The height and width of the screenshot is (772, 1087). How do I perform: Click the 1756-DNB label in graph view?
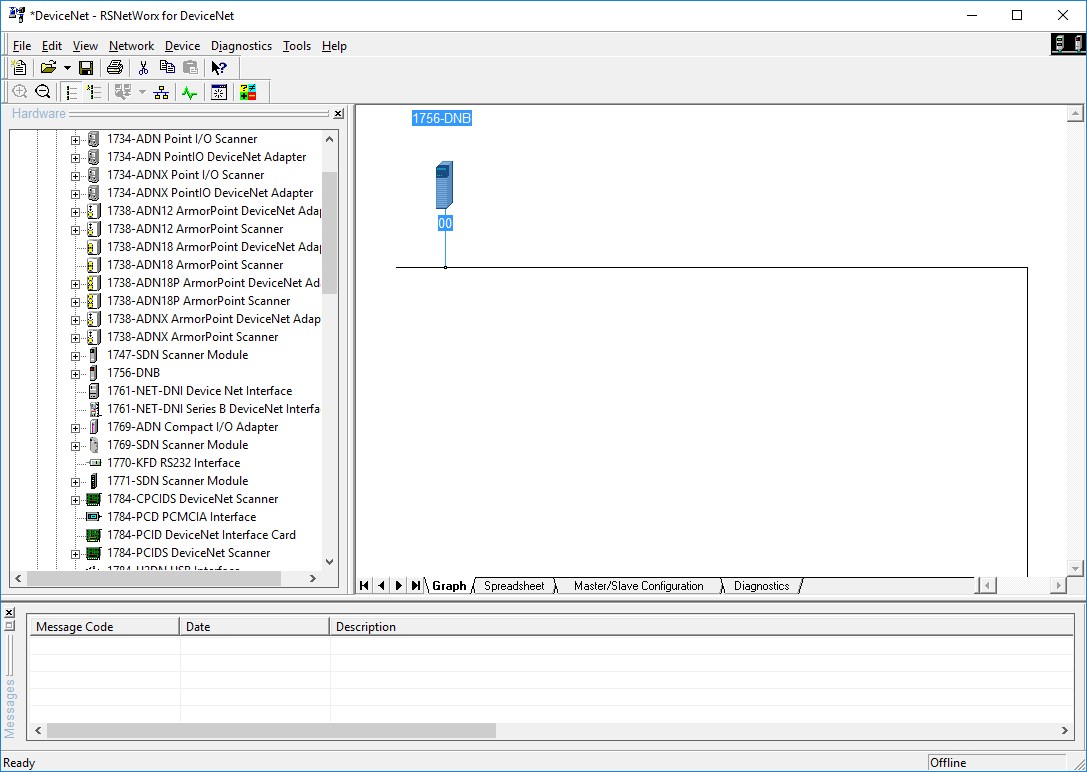[x=442, y=119]
